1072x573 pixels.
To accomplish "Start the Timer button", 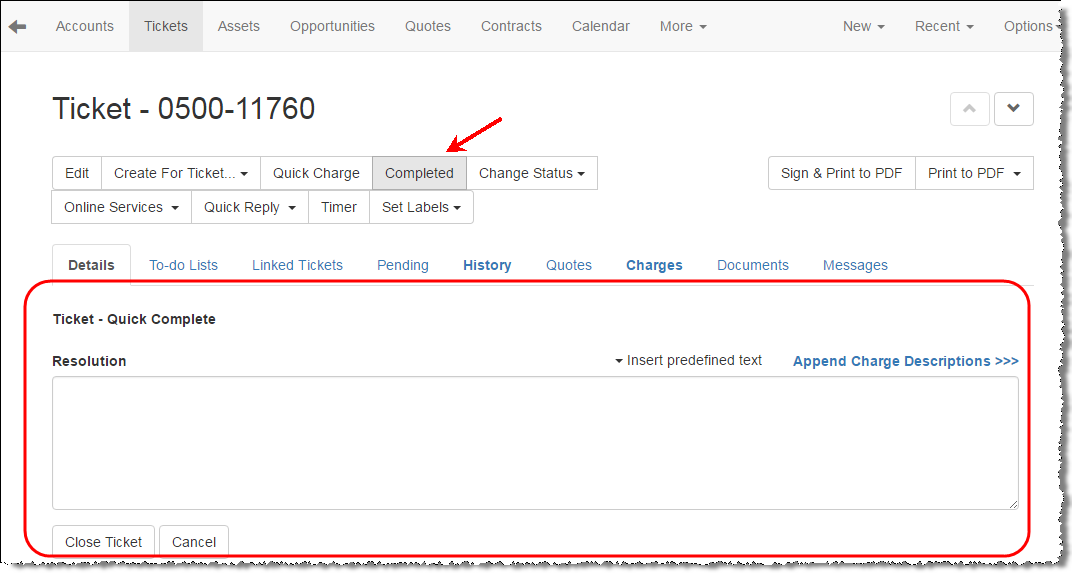I will pos(339,207).
